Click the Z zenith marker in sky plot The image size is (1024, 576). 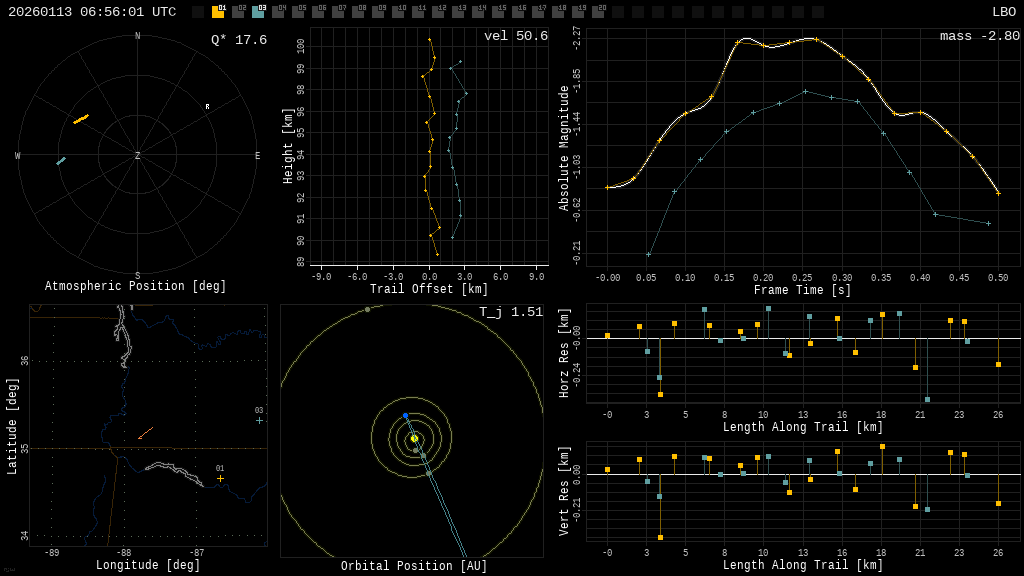coord(138,156)
